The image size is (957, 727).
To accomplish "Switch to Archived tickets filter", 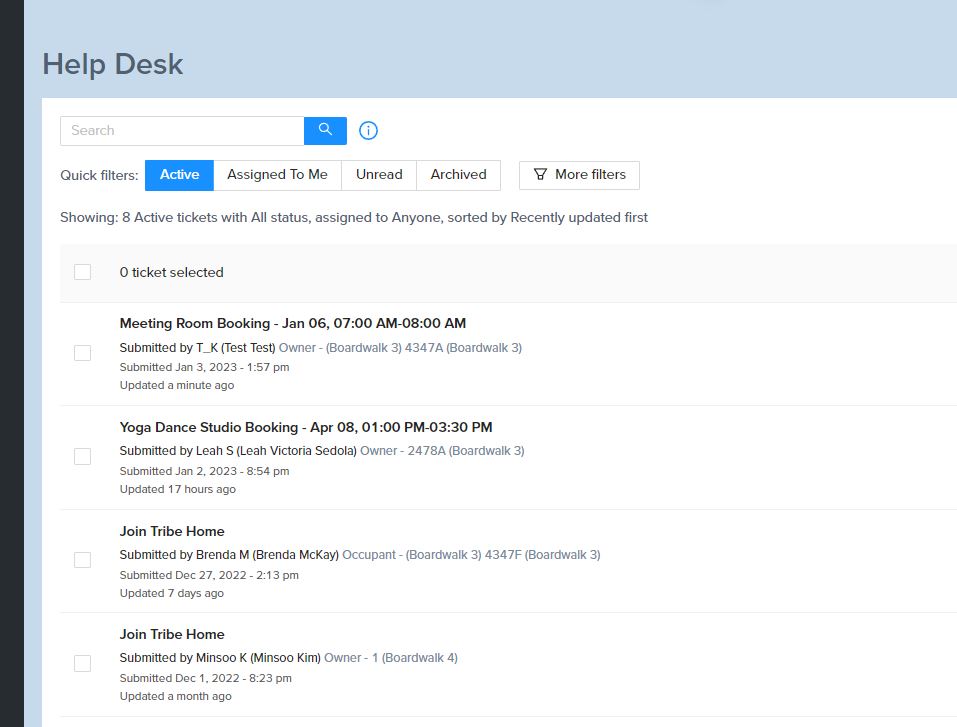I will [x=458, y=175].
